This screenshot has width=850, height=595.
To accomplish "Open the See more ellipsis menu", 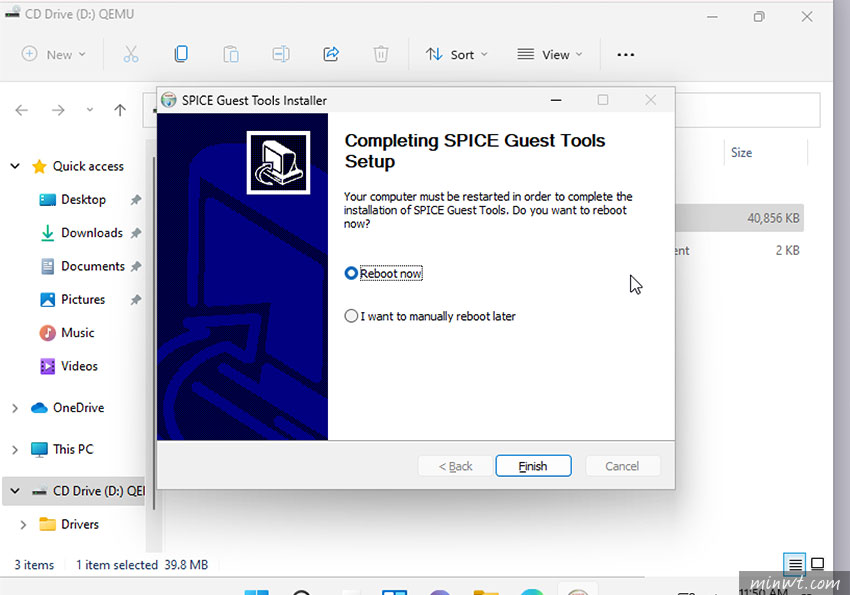I will click(626, 54).
